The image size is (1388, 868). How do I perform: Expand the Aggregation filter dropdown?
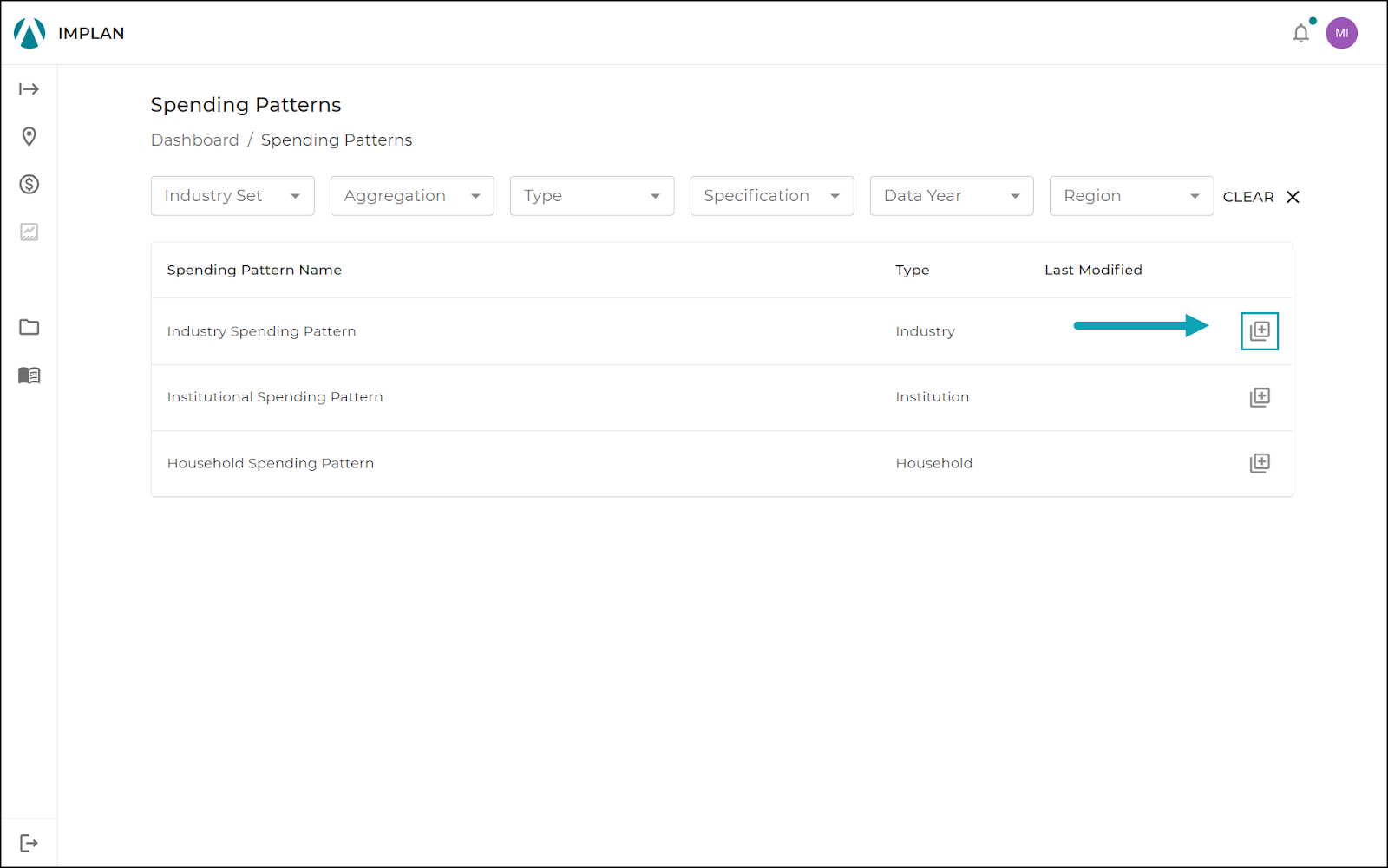click(411, 195)
